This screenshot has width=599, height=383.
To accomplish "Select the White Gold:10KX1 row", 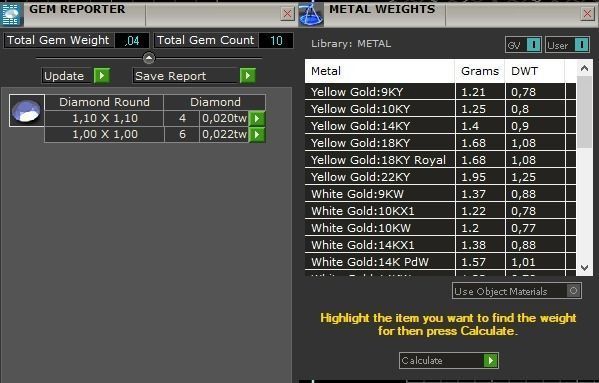I will (440, 211).
